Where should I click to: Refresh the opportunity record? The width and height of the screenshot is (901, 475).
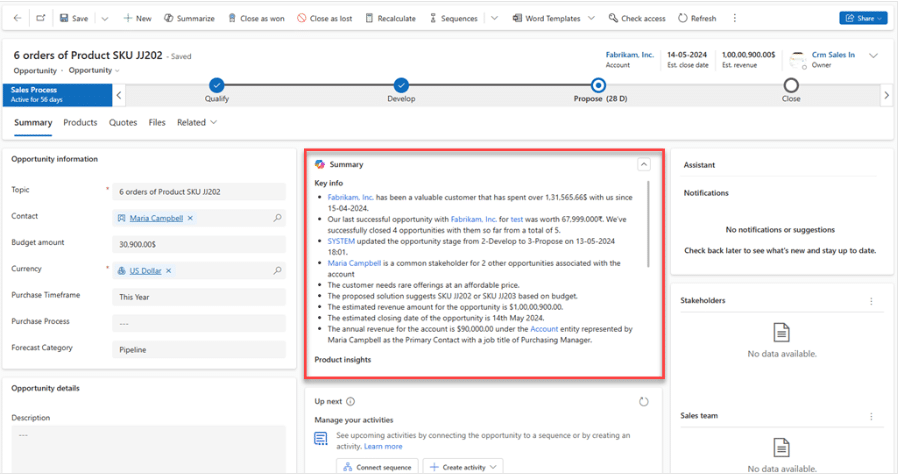[697, 18]
